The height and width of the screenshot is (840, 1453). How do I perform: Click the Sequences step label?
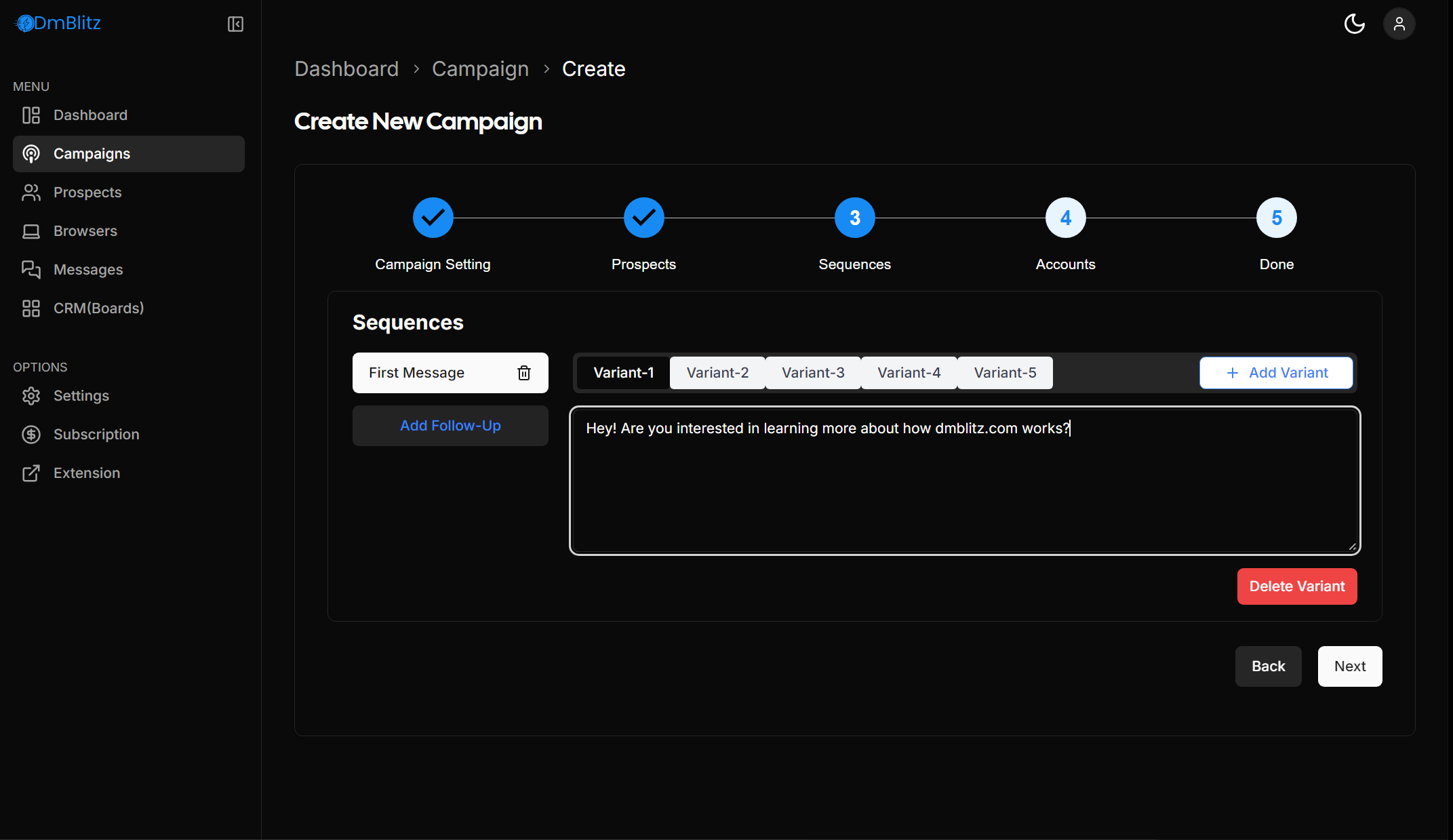[x=854, y=264]
